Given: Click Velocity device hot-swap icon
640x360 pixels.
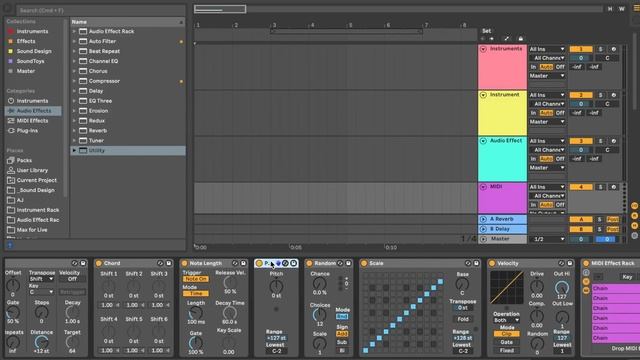Looking at the screenshot, I should (561, 264).
